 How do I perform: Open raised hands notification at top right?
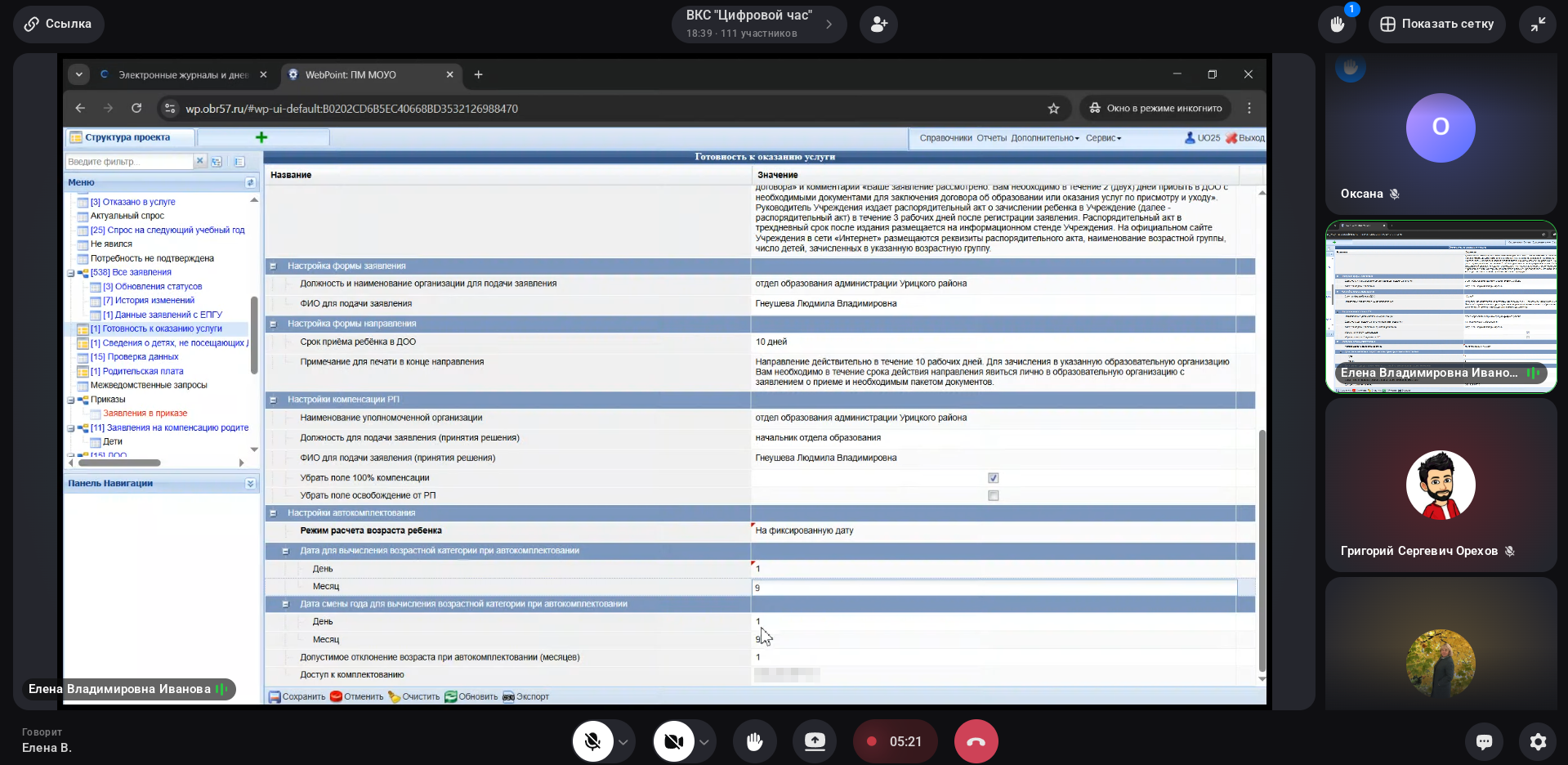click(x=1337, y=25)
